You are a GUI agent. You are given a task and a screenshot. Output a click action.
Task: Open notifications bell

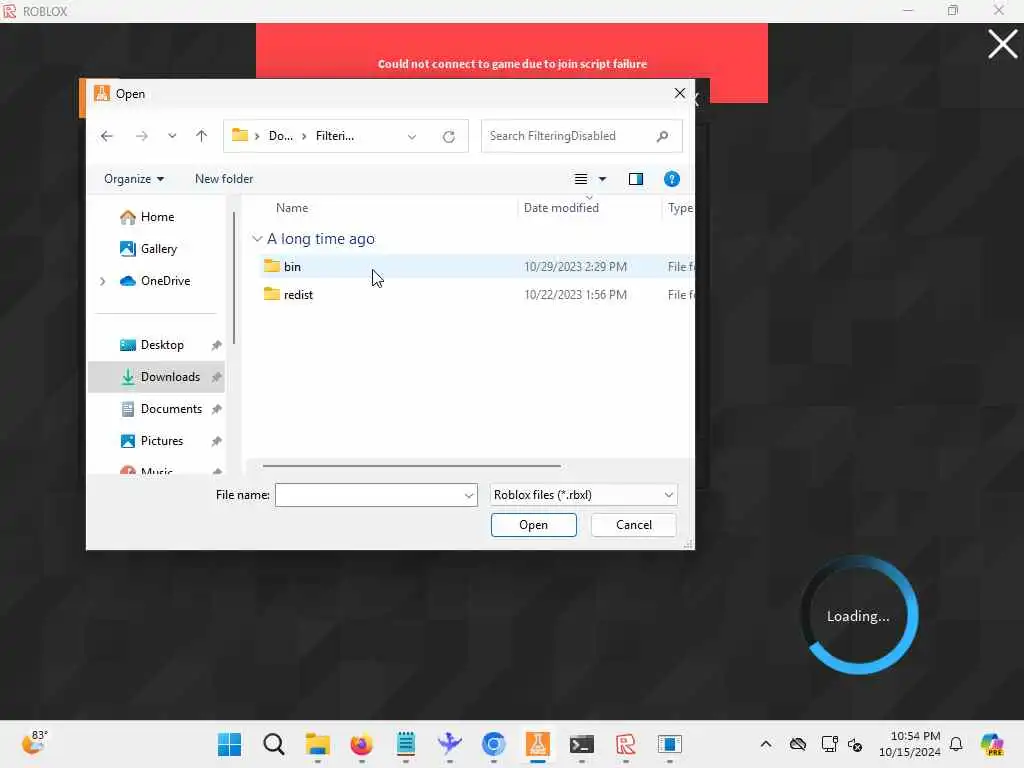coord(956,744)
